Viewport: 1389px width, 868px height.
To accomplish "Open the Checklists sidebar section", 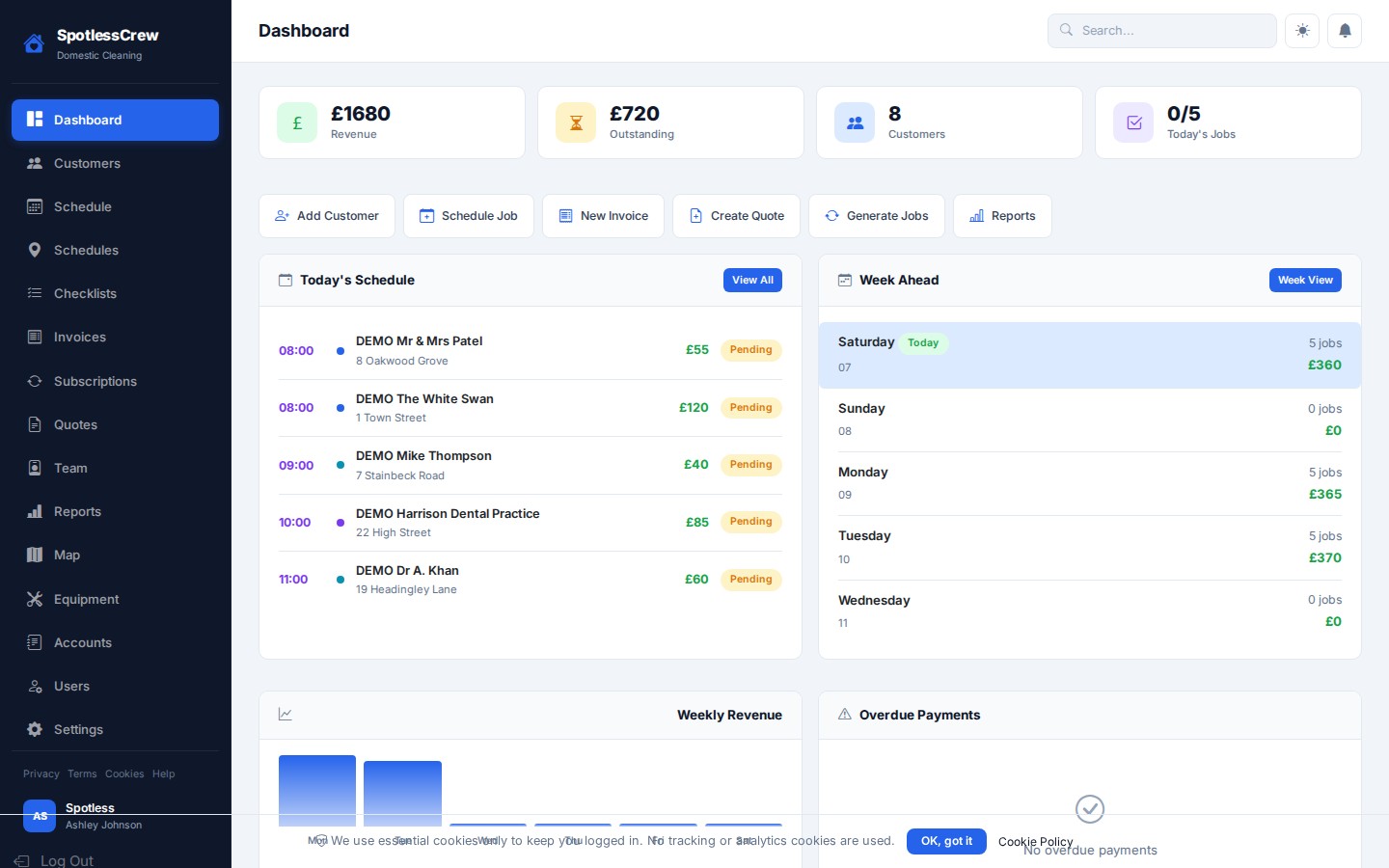I will [x=85, y=293].
